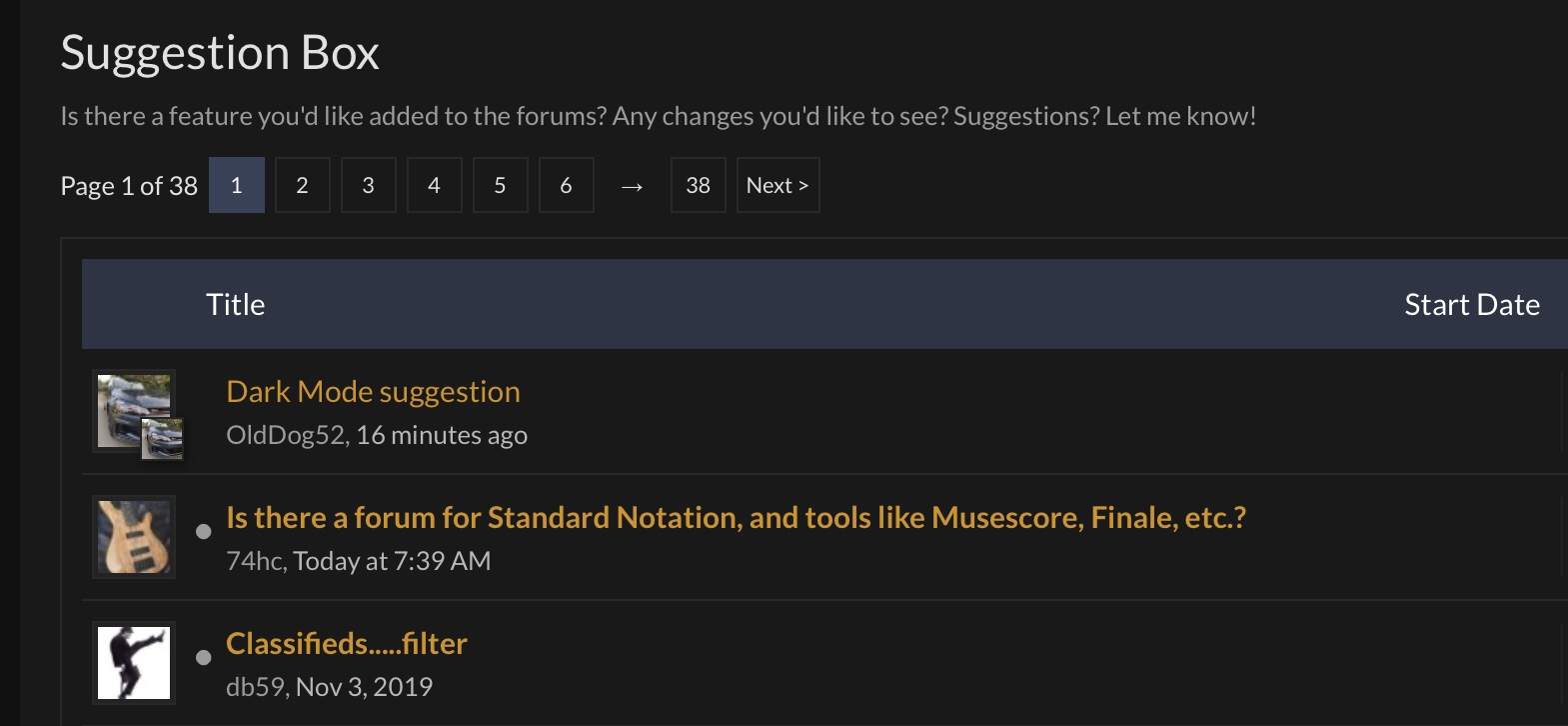
Task: Open 74hc's bass guitar avatar
Action: point(134,537)
